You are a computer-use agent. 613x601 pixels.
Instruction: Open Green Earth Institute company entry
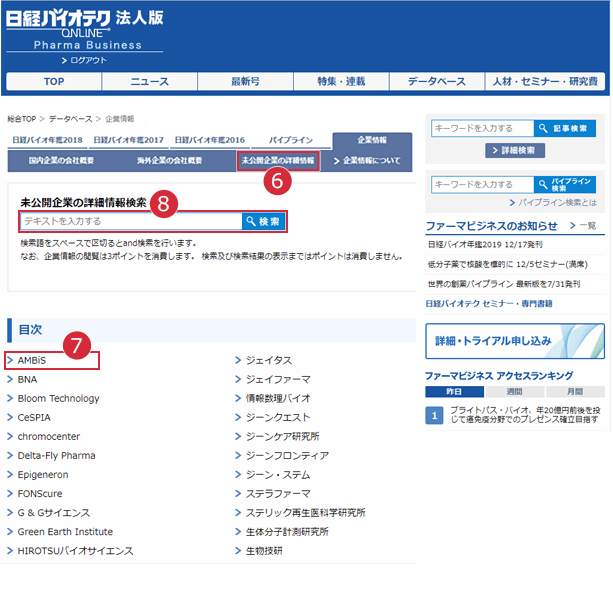[65, 532]
